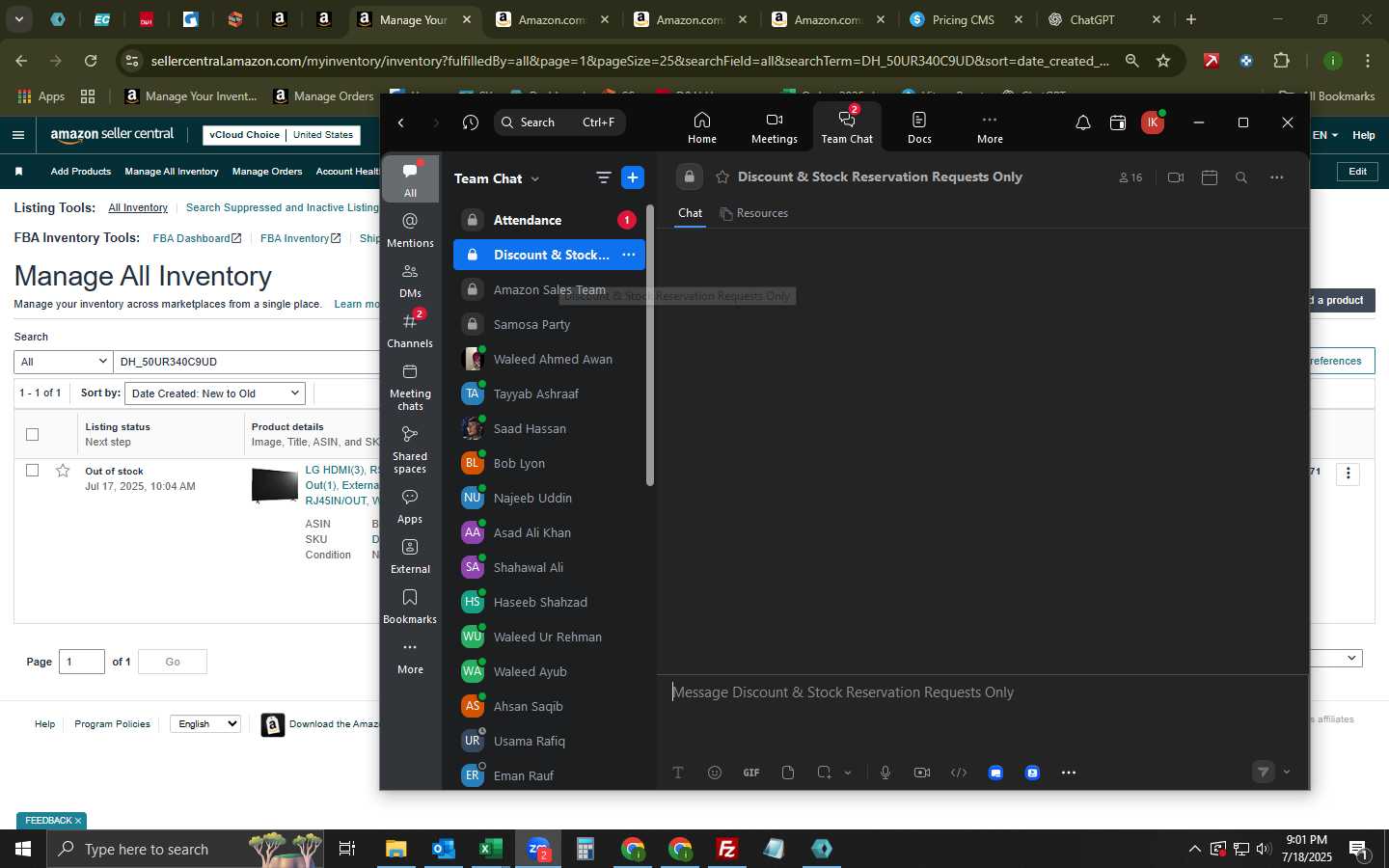
Task: Bookmark page with Chrome star icon
Action: (1163, 61)
